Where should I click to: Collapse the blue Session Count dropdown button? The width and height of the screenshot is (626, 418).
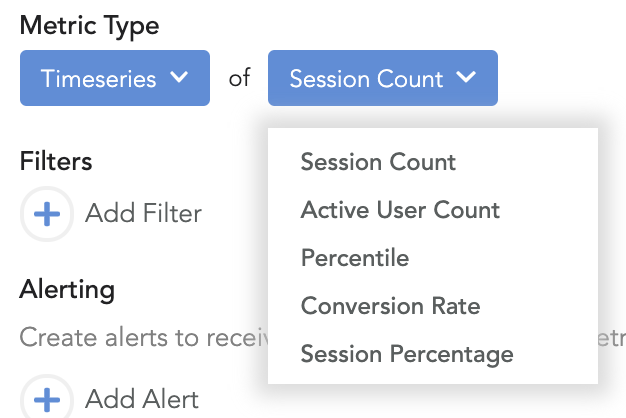pyautogui.click(x=383, y=78)
